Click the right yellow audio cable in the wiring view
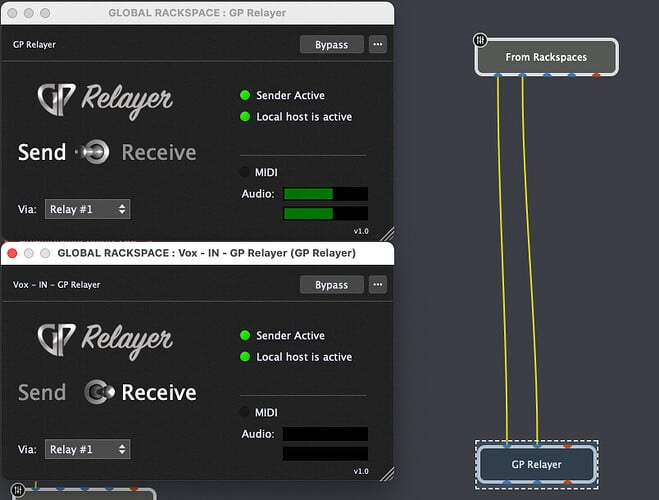This screenshot has height=500, width=659. click(530, 261)
